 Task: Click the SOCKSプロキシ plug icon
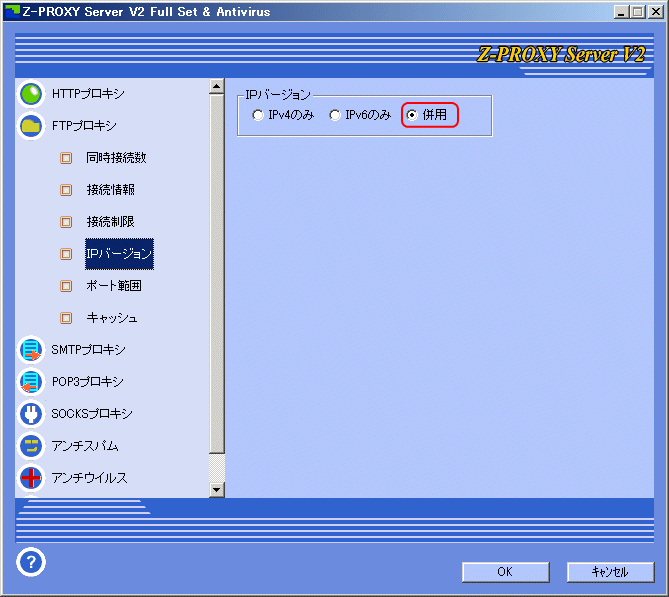click(x=31, y=414)
